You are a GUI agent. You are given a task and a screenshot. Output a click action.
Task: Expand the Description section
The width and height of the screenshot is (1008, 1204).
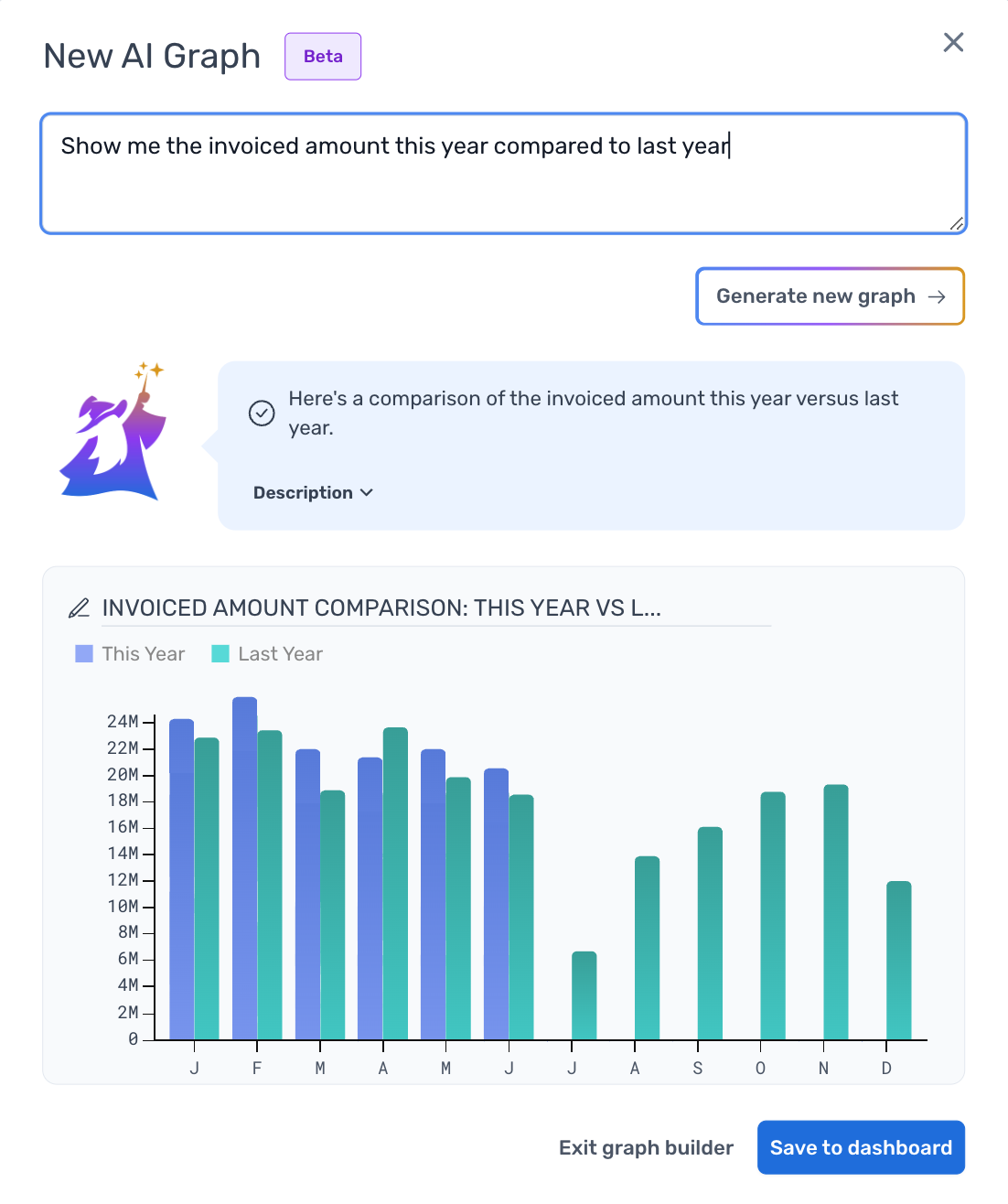(313, 493)
